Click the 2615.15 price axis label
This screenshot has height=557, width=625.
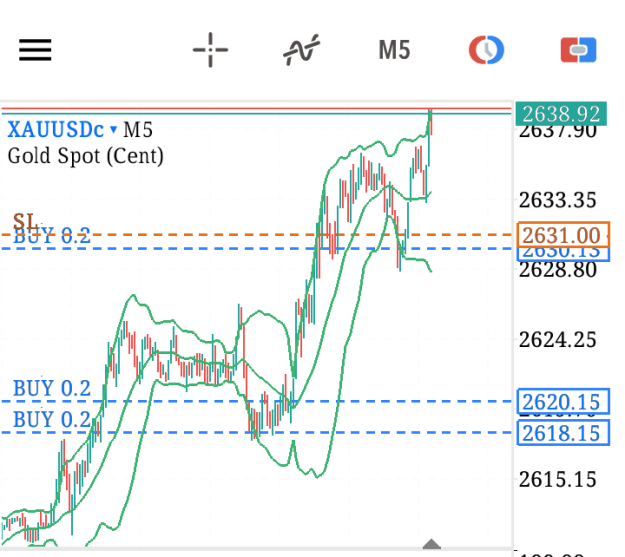click(x=557, y=479)
